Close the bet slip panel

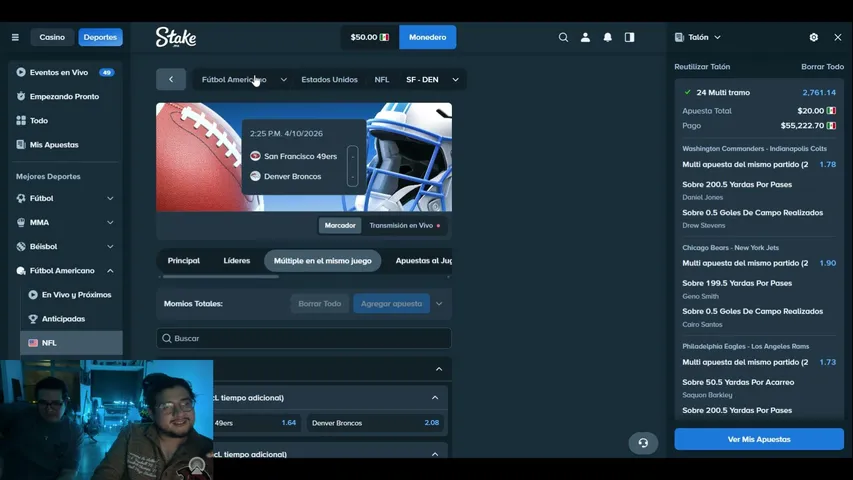(x=838, y=37)
